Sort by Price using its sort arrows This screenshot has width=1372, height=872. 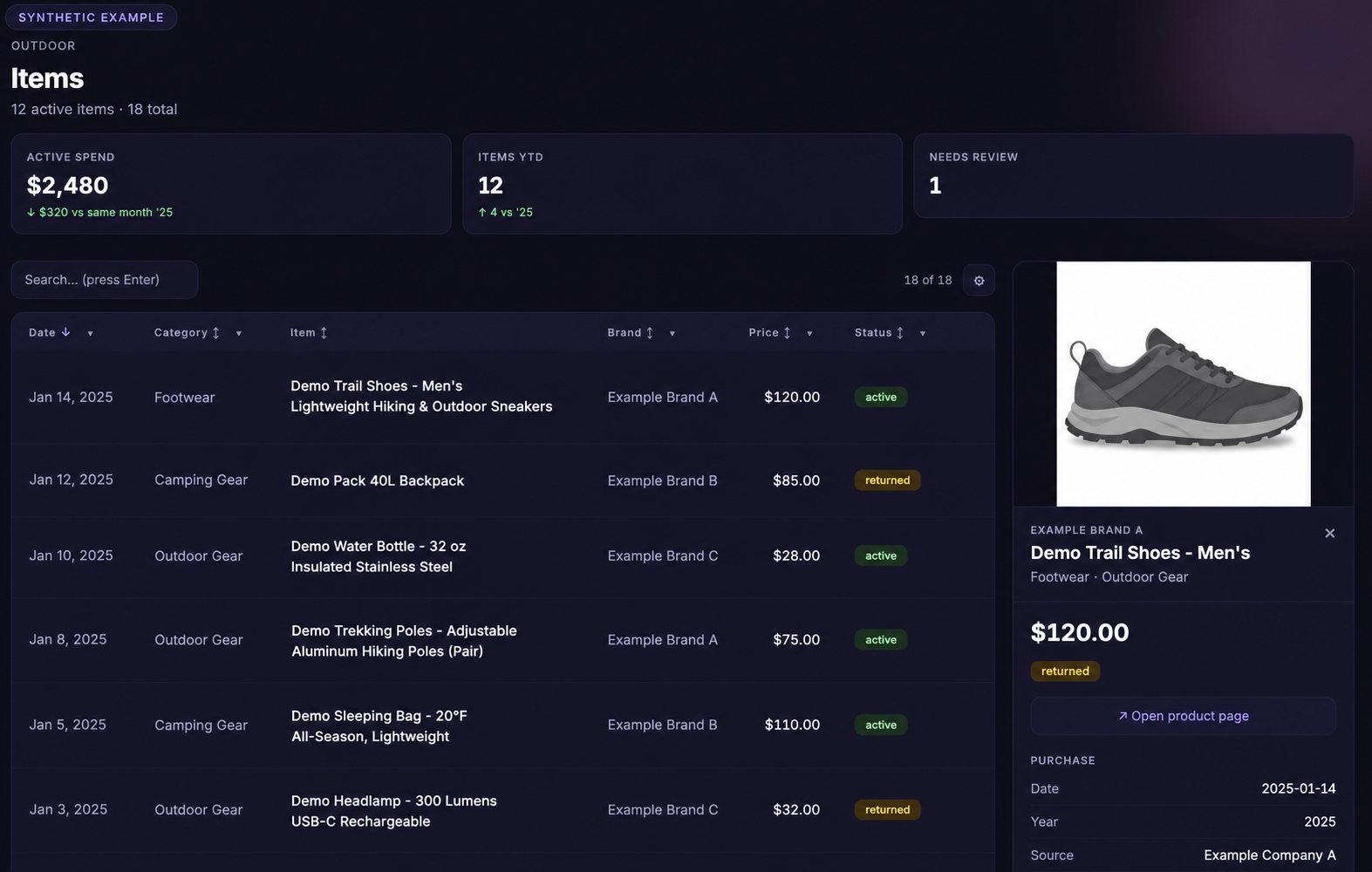787,333
